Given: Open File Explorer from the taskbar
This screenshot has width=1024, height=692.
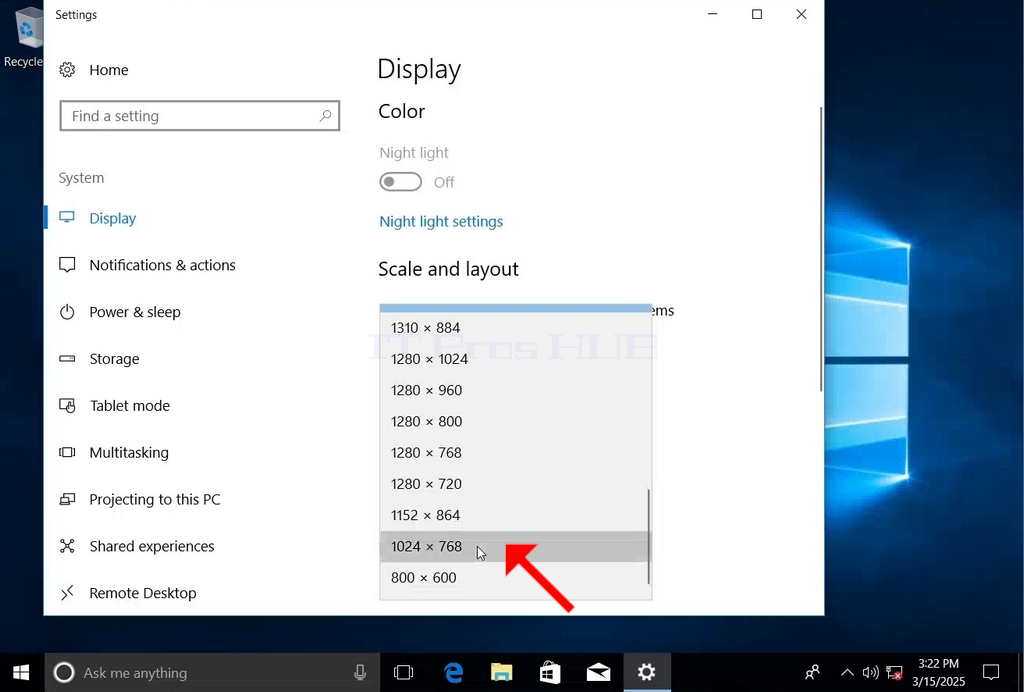Looking at the screenshot, I should [x=502, y=672].
